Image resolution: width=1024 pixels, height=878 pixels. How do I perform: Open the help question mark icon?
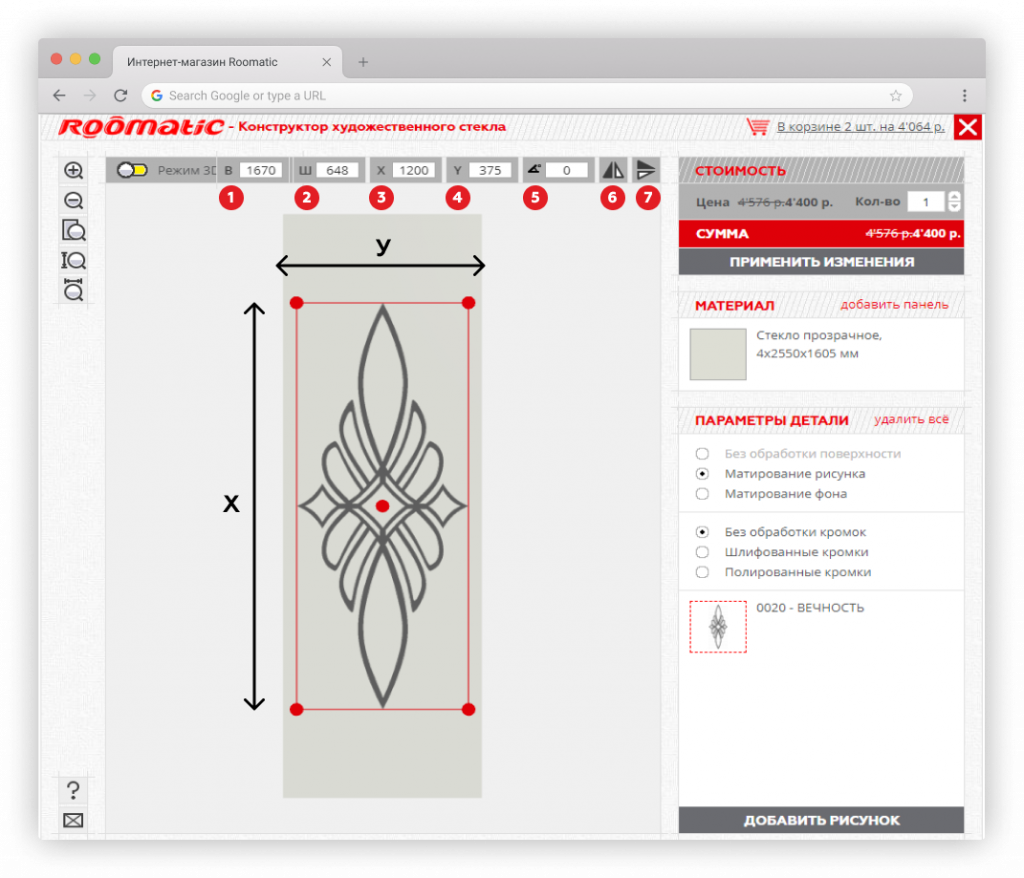(x=73, y=791)
